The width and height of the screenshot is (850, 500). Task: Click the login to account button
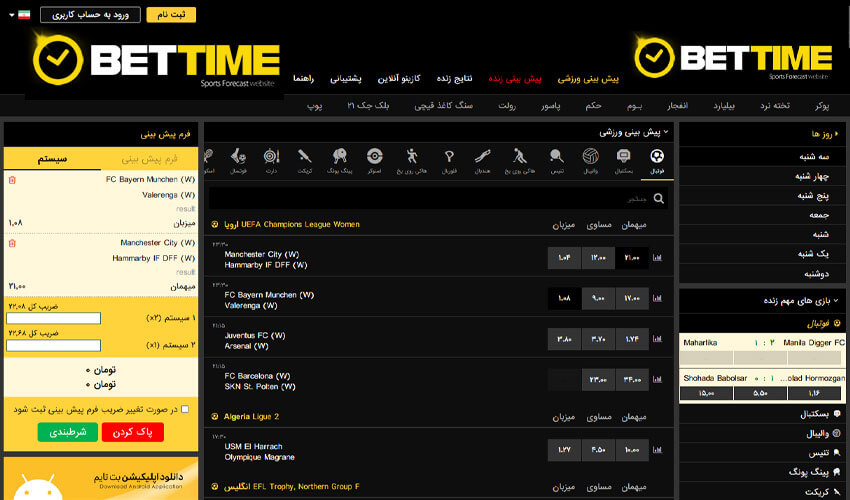coord(90,15)
